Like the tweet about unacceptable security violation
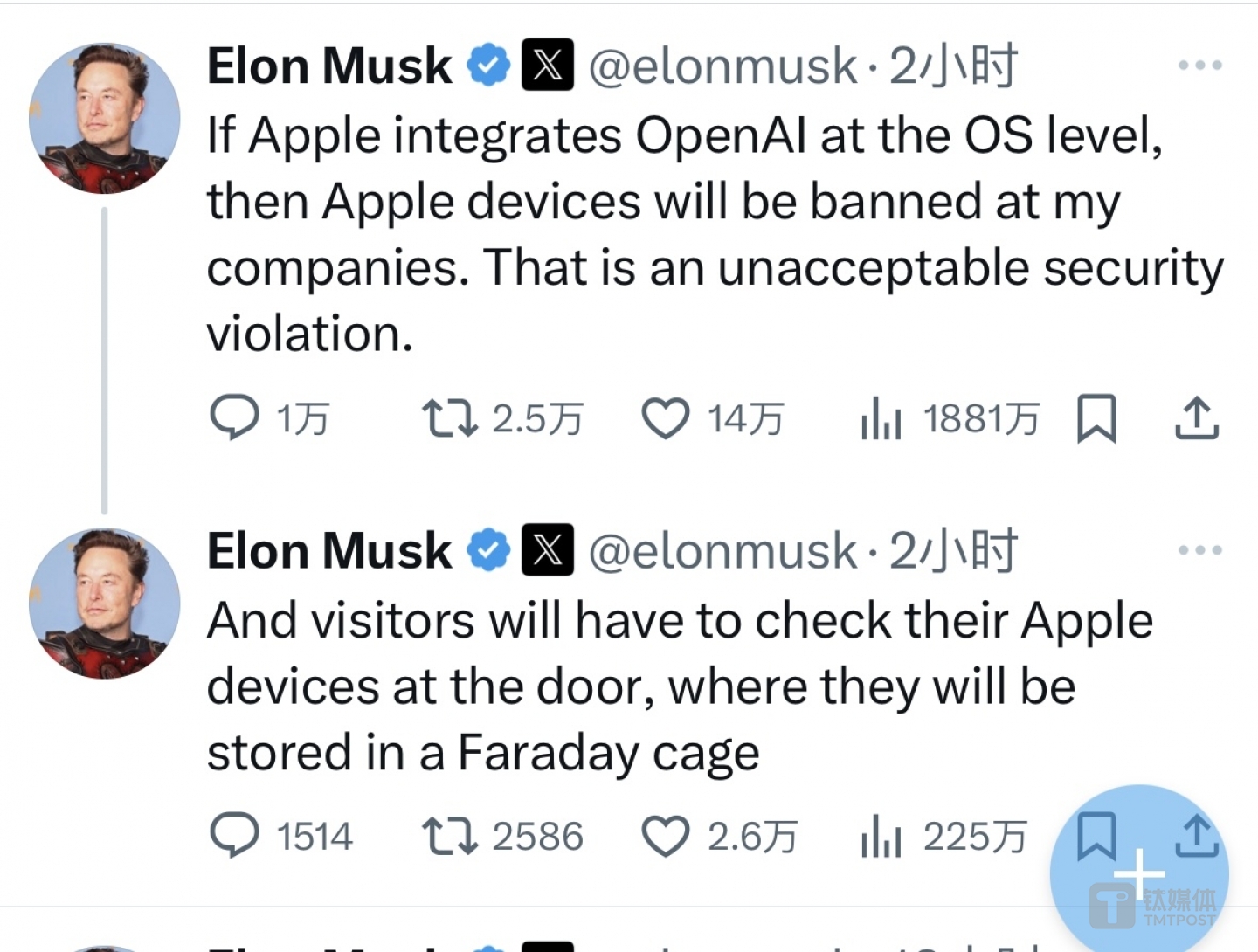This screenshot has width=1258, height=952. coord(666,418)
